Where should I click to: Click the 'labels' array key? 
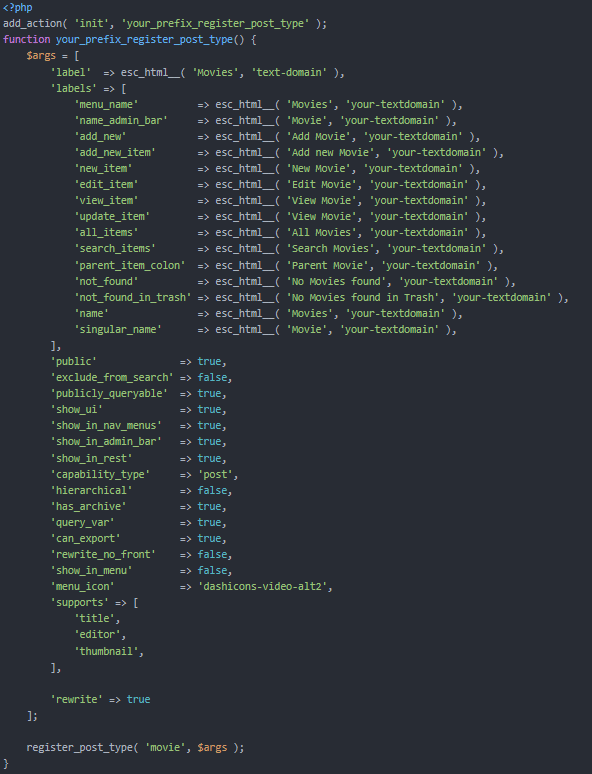74,88
